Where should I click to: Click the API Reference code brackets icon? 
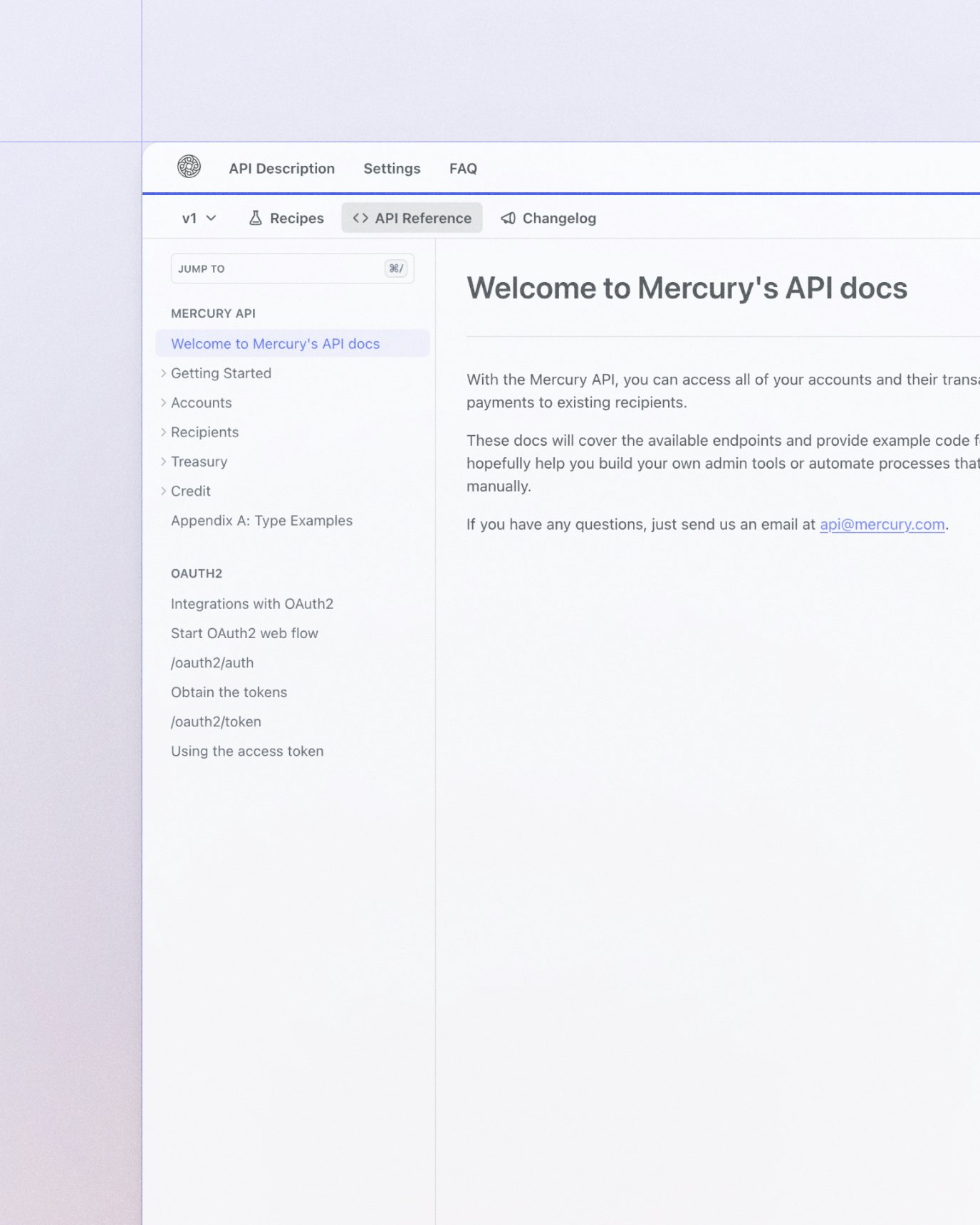click(x=360, y=218)
